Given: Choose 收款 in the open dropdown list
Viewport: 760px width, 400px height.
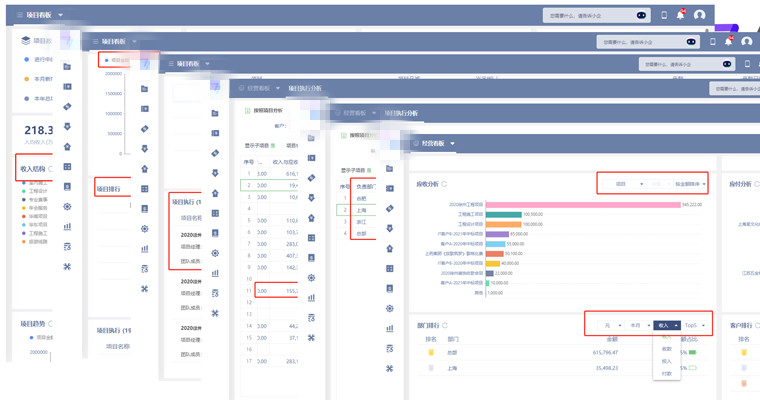Looking at the screenshot, I should click(667, 349).
